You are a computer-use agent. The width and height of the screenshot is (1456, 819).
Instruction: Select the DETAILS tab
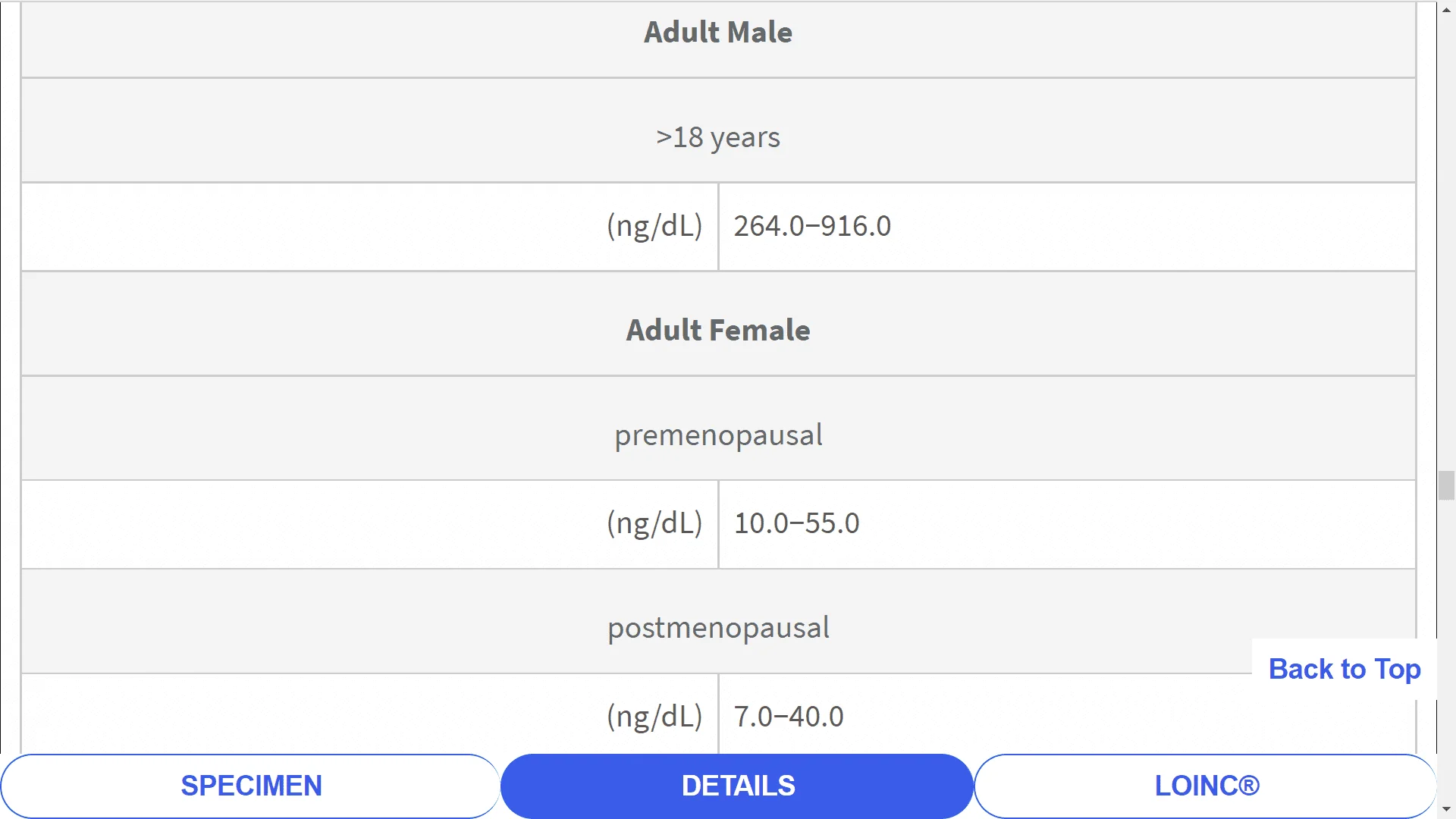[737, 786]
